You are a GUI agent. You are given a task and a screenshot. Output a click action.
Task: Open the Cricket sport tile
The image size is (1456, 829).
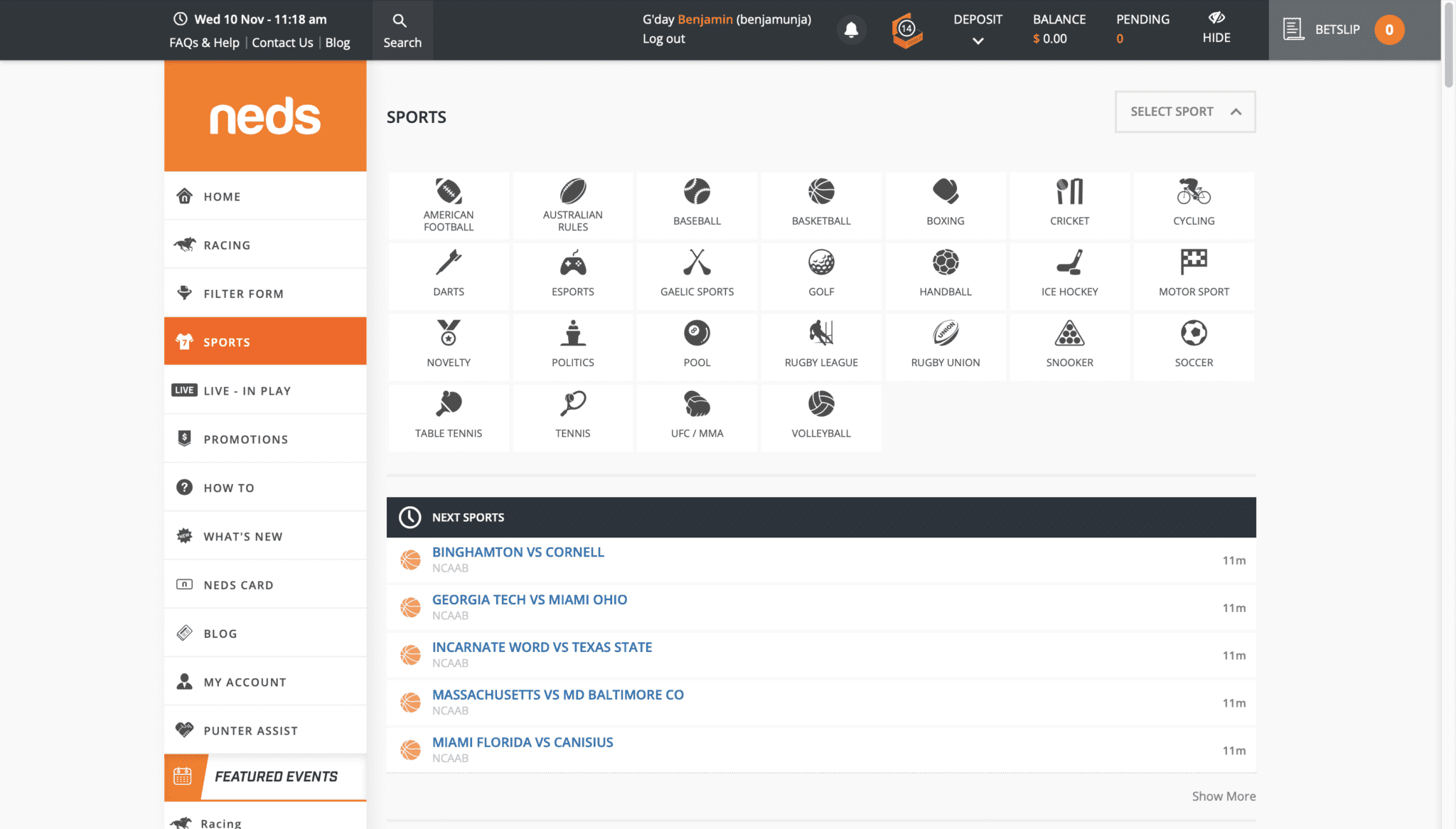[x=1069, y=205]
